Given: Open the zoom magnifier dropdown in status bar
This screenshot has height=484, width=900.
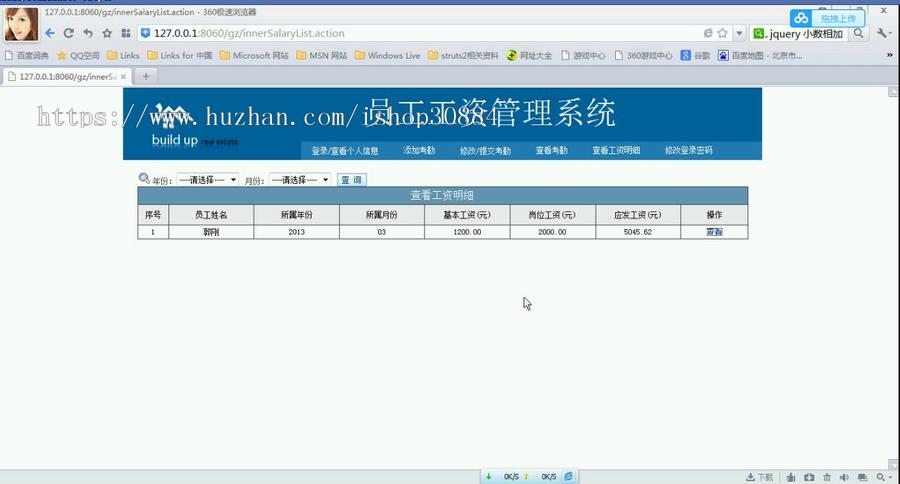Looking at the screenshot, I should (x=883, y=477).
